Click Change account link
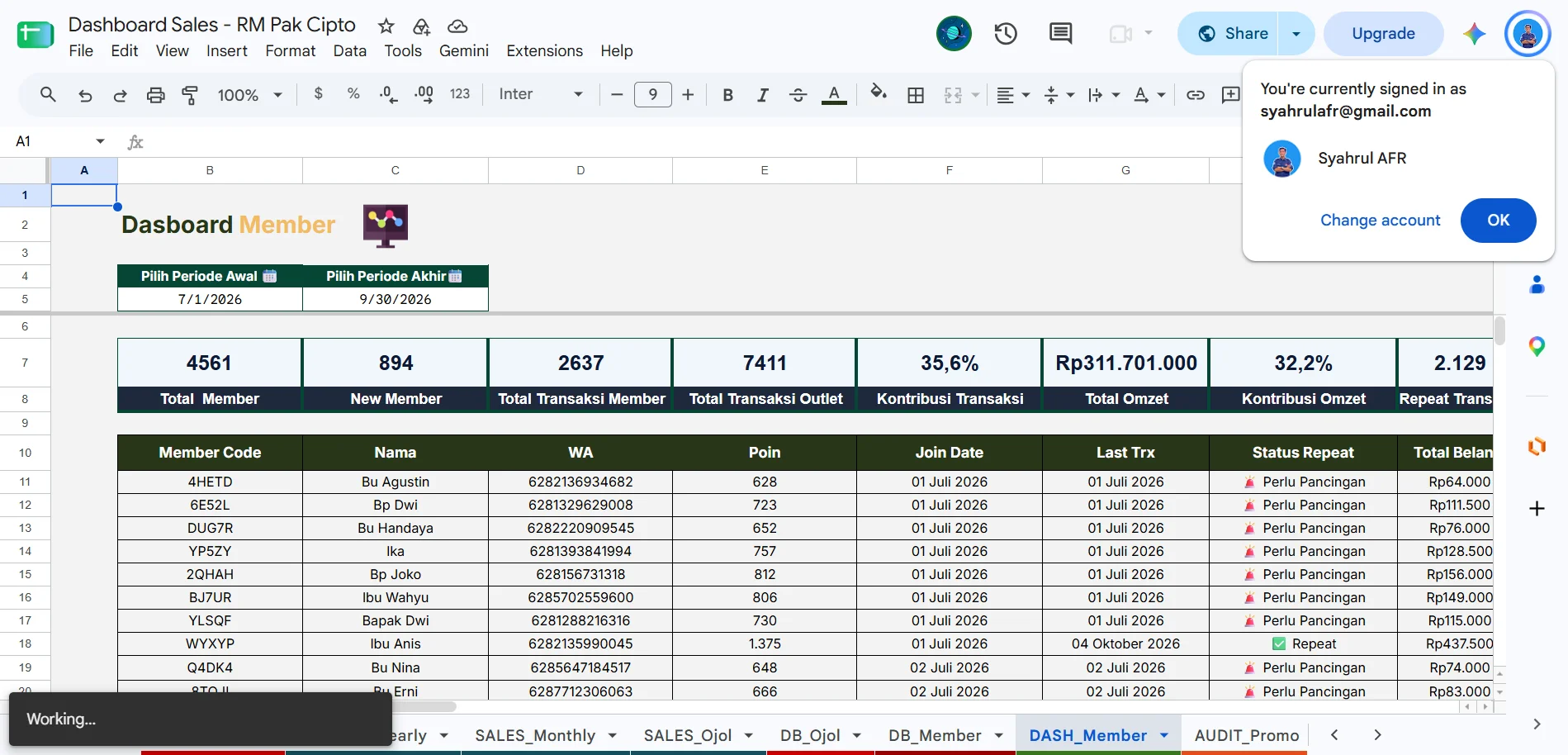The width and height of the screenshot is (1568, 755). [1381, 221]
